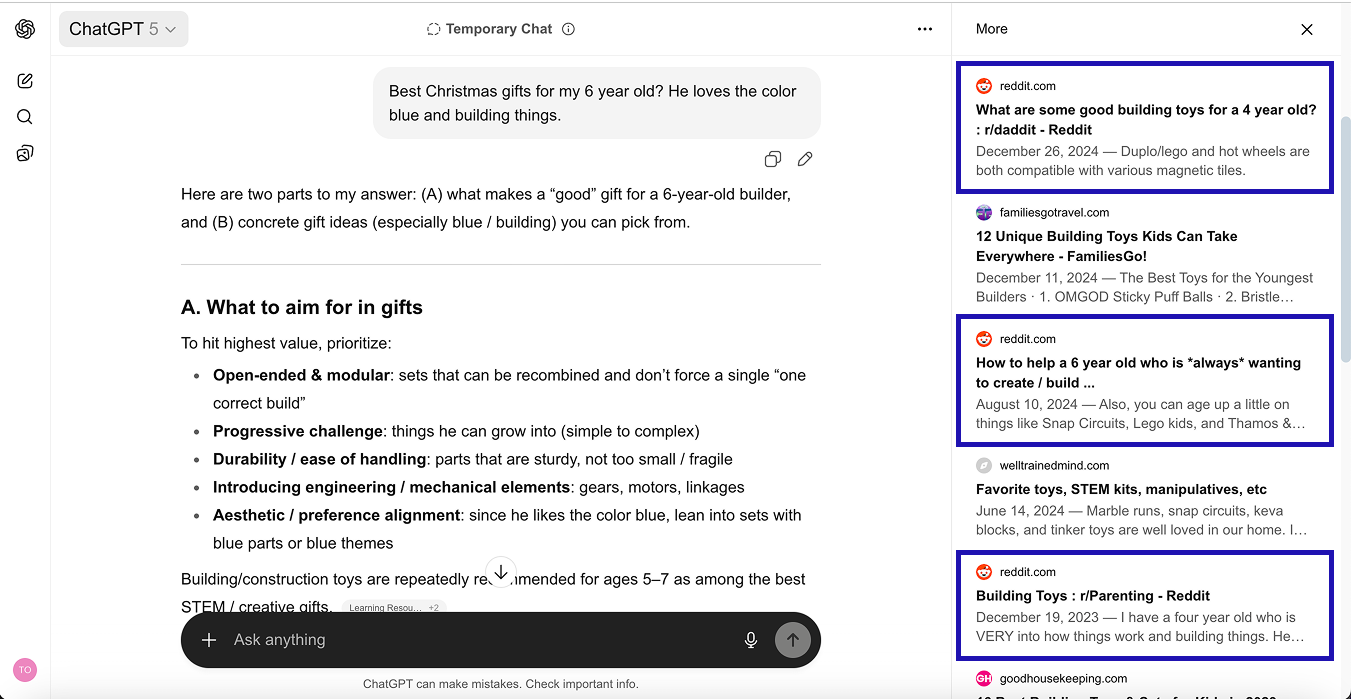Screen dimensions: 1351x699
Task: Open the FamiliesGo building toys article
Action: [1144, 253]
